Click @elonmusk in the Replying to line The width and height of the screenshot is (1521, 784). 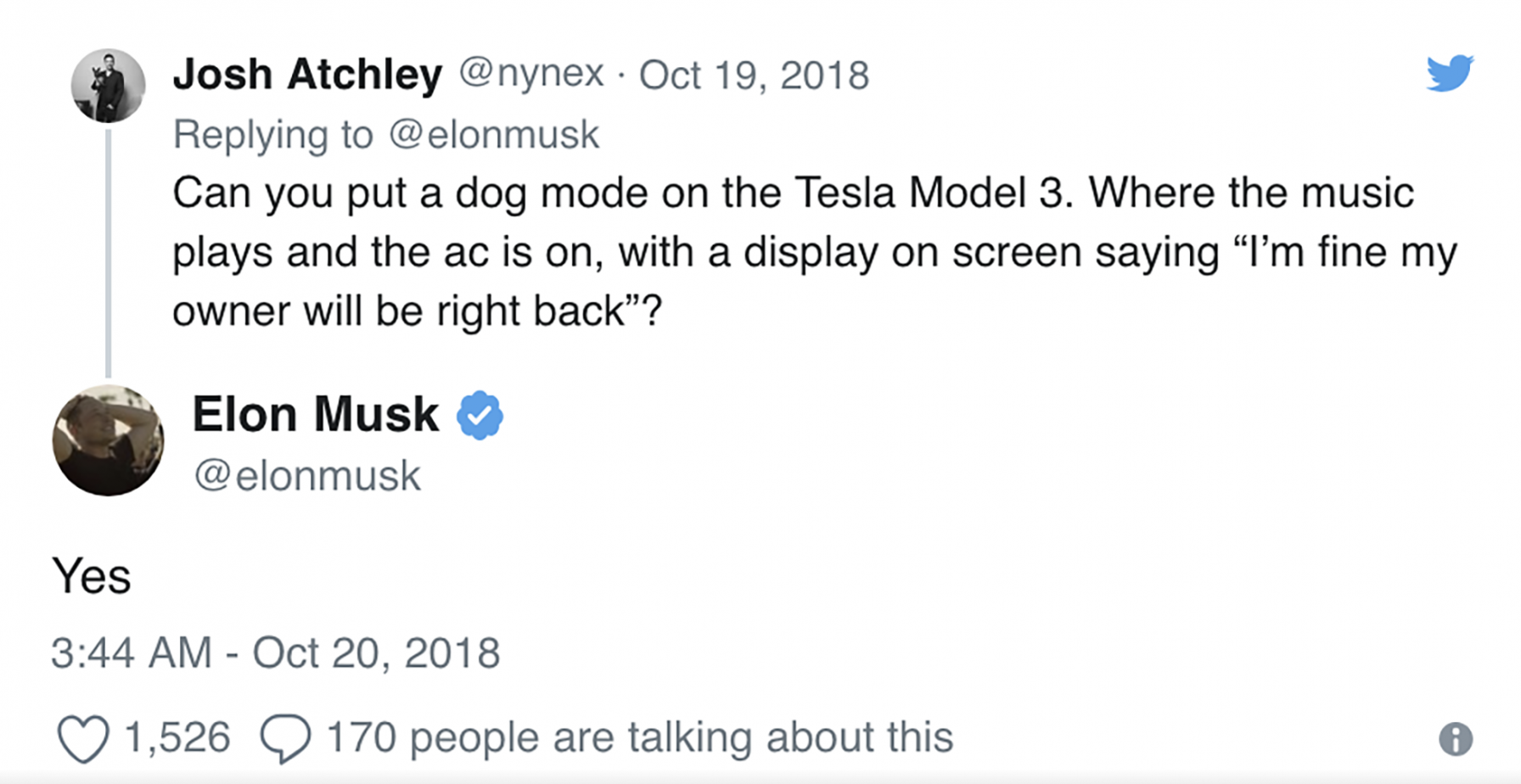point(494,135)
